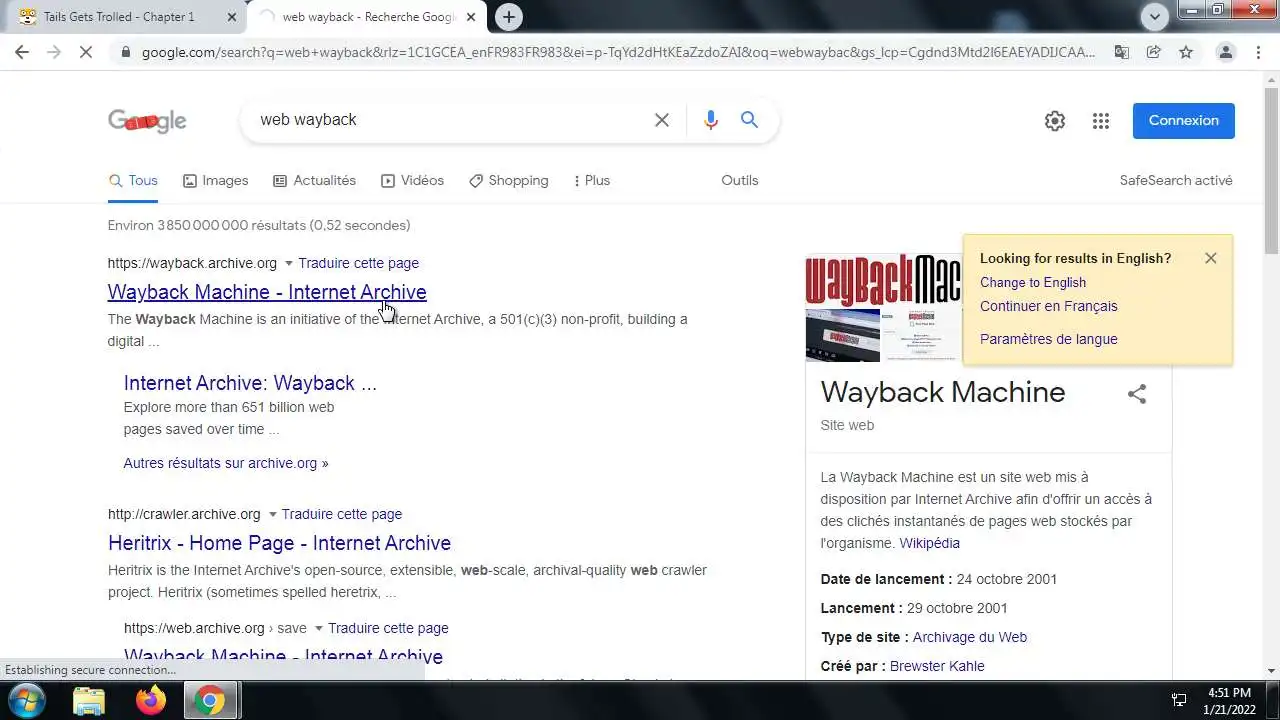Click in the Google search box
Viewport: 1280px width, 720px height.
pos(450,120)
